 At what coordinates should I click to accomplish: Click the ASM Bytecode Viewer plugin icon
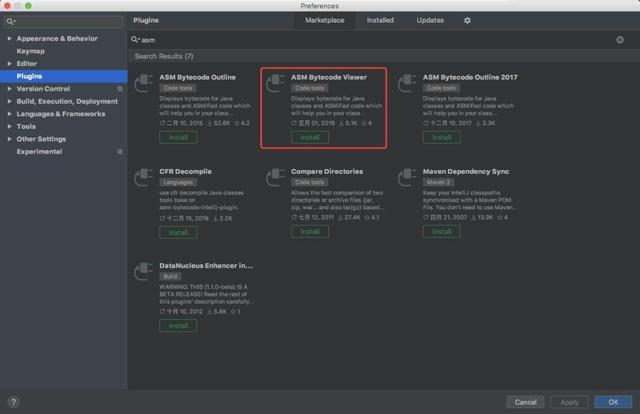pyautogui.click(x=276, y=83)
